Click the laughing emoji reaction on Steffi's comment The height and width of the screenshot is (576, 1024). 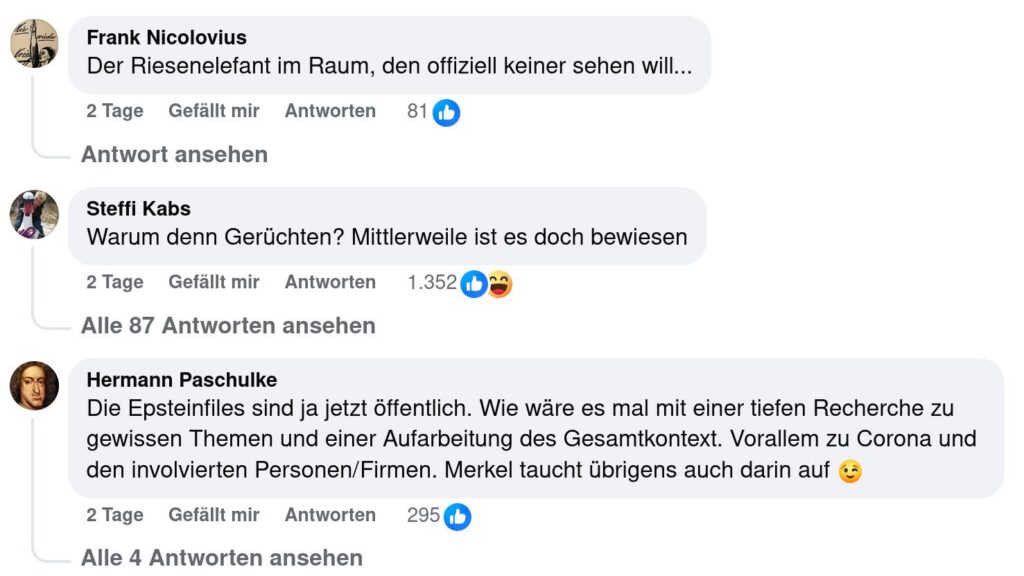(x=498, y=284)
